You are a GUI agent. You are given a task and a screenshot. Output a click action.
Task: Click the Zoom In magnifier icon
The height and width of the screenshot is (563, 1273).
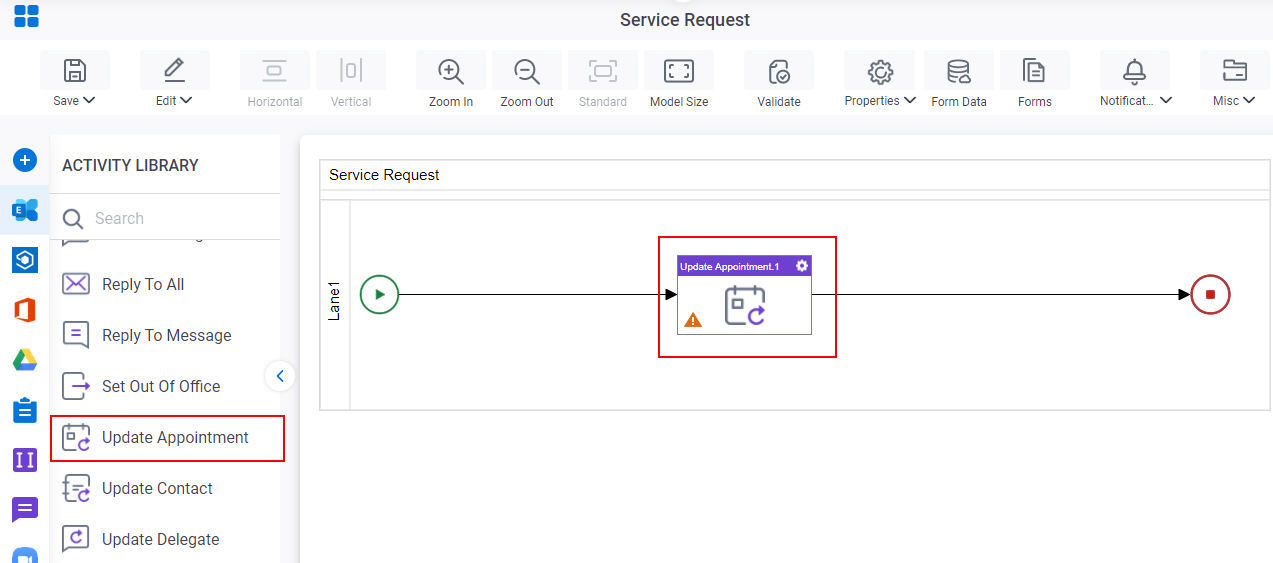[451, 71]
